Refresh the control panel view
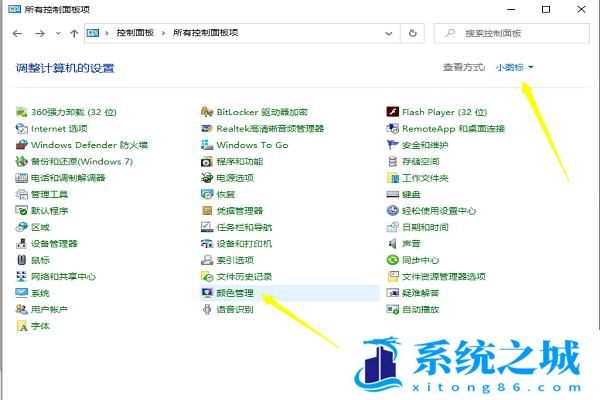The width and height of the screenshot is (600, 400). click(x=412, y=33)
